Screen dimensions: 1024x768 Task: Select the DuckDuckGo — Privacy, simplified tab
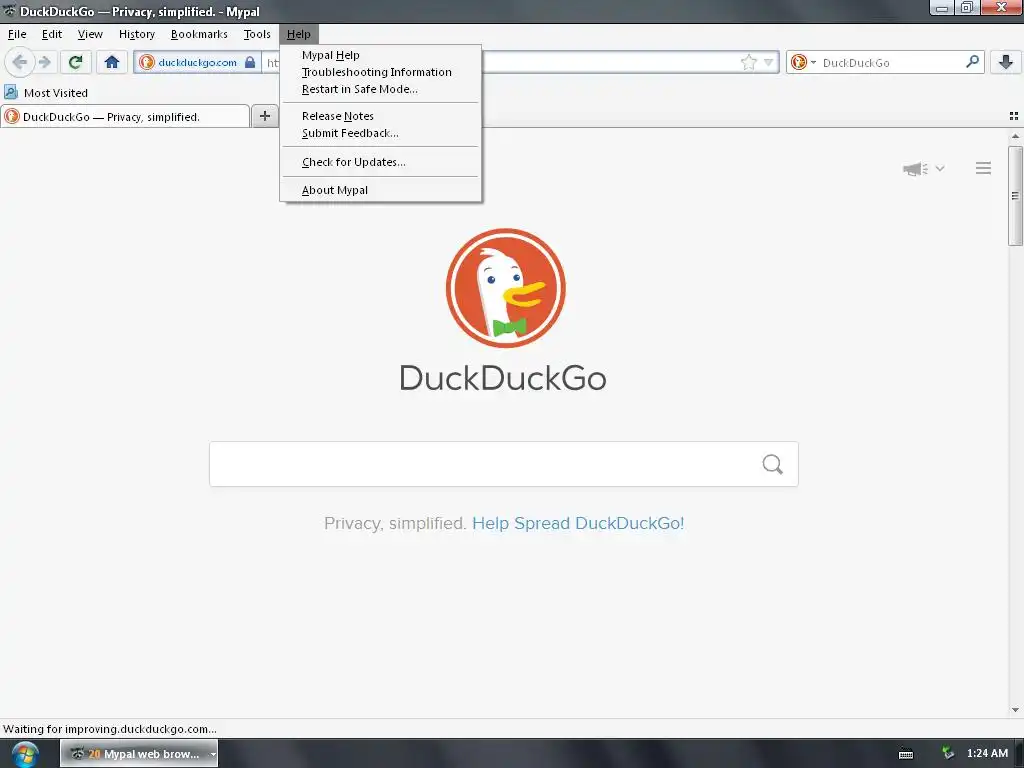coord(125,116)
